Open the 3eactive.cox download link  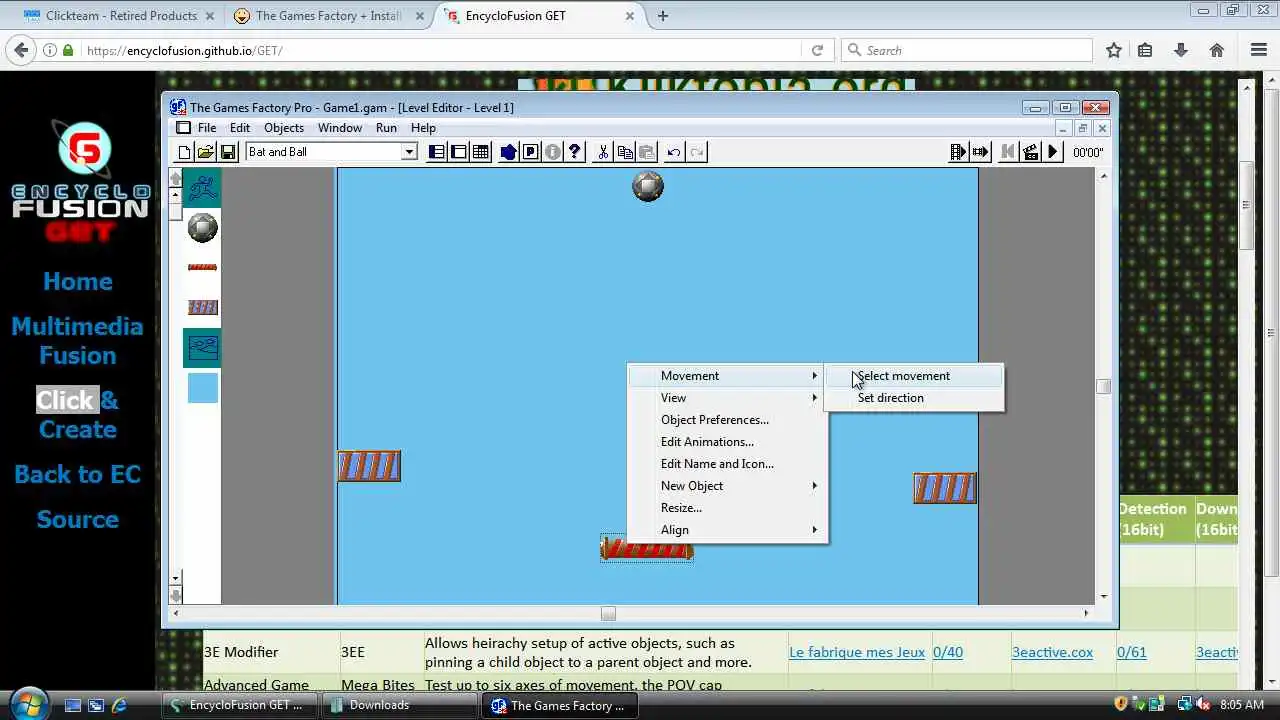1052,652
